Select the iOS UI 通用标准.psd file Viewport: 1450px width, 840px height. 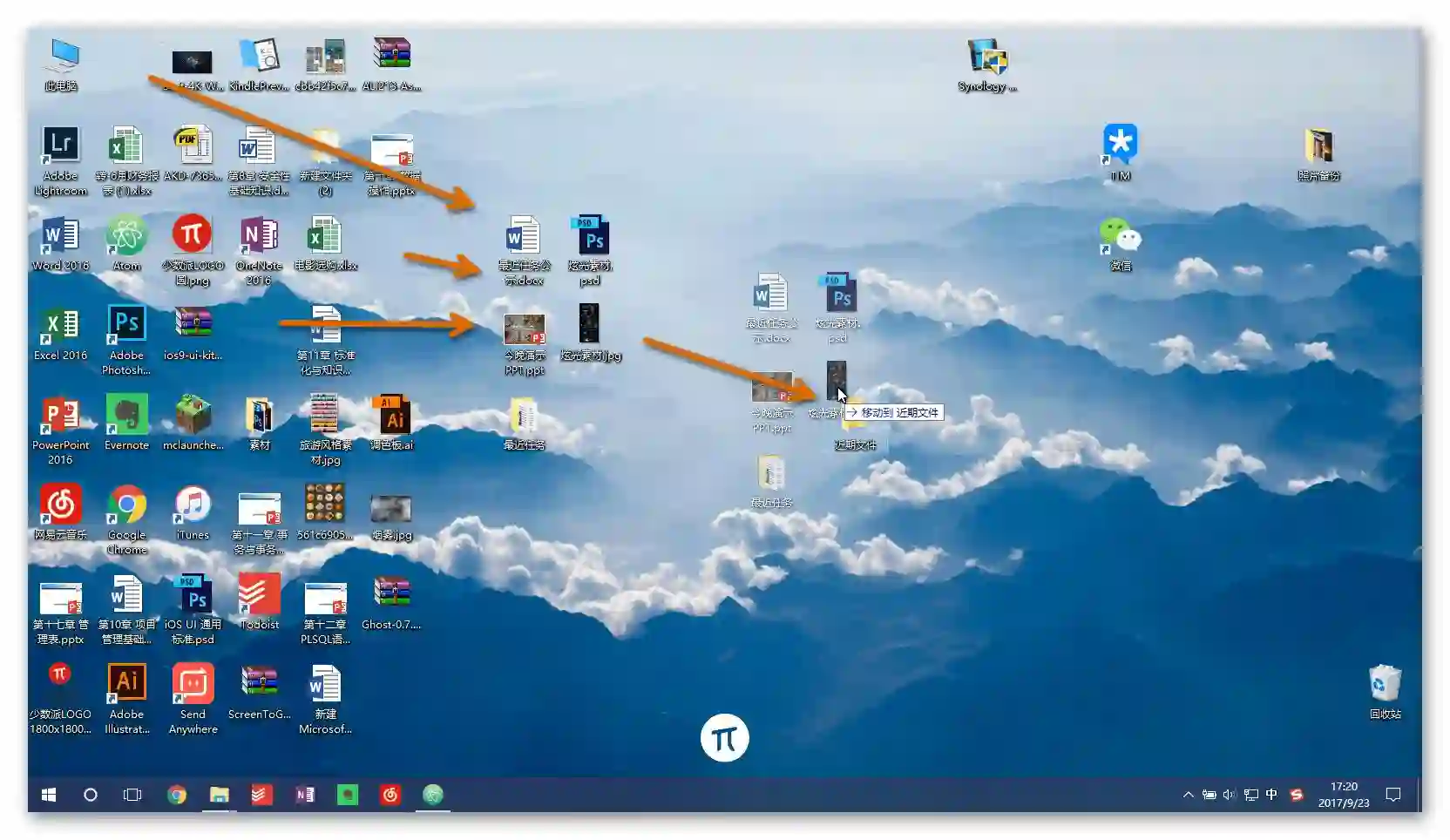click(193, 610)
